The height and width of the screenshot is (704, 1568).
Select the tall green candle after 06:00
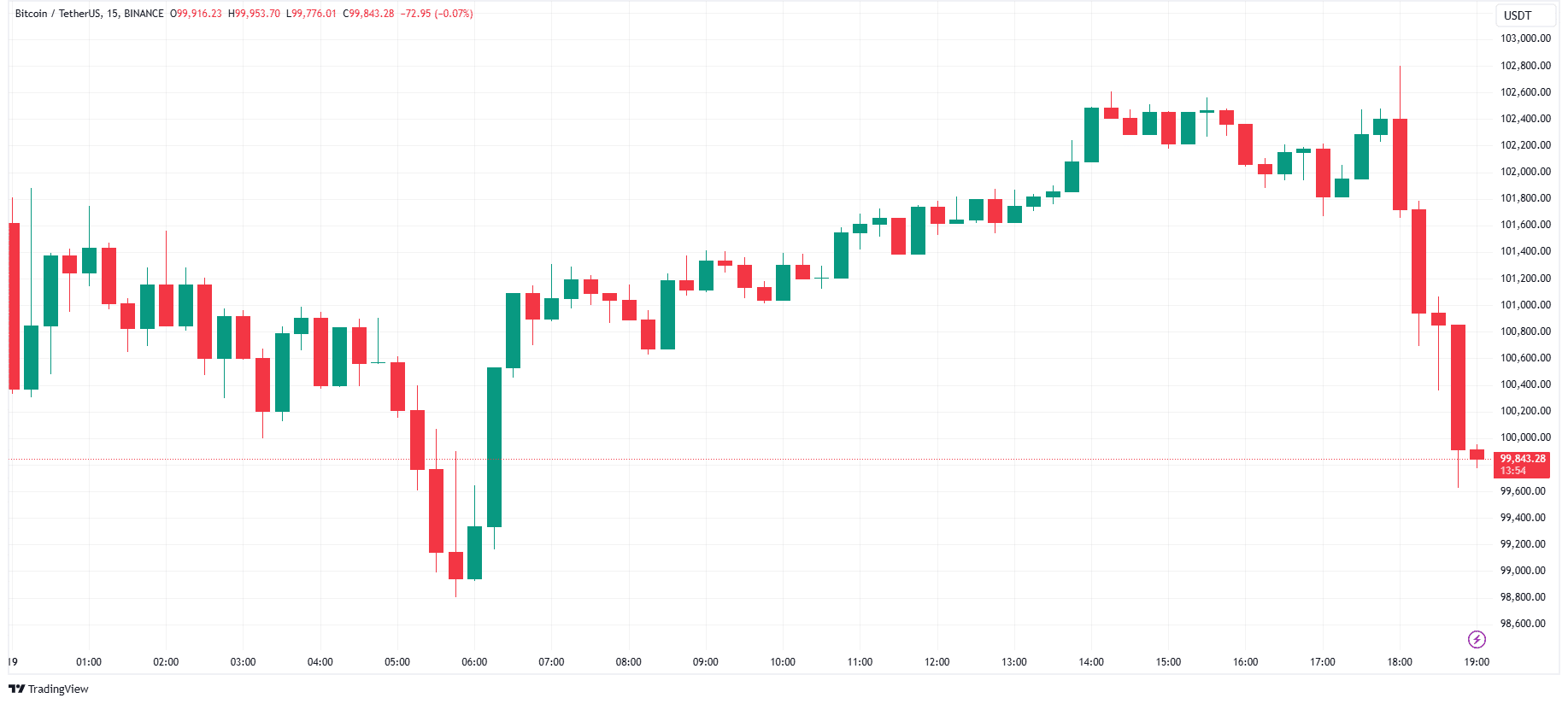(494, 447)
